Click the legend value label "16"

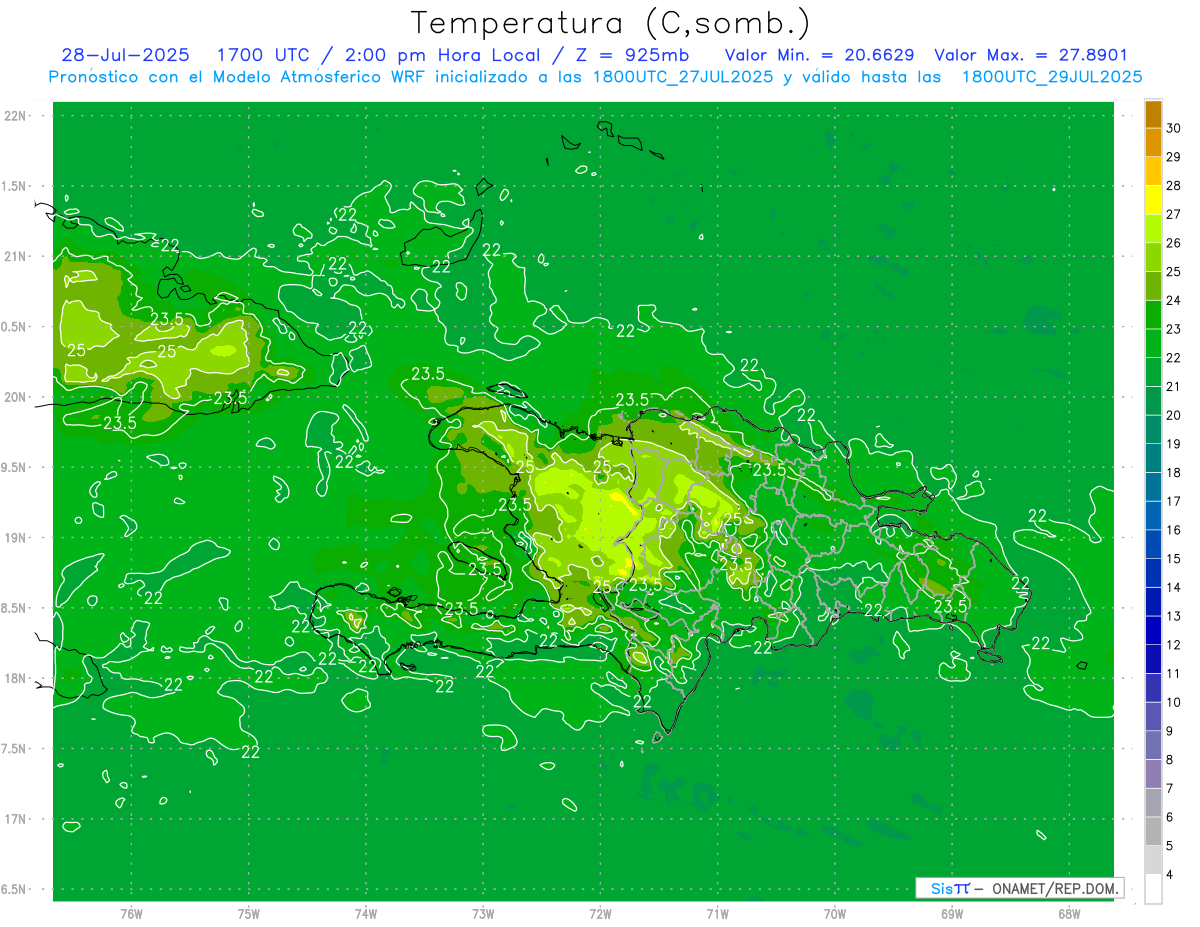(x=1174, y=530)
